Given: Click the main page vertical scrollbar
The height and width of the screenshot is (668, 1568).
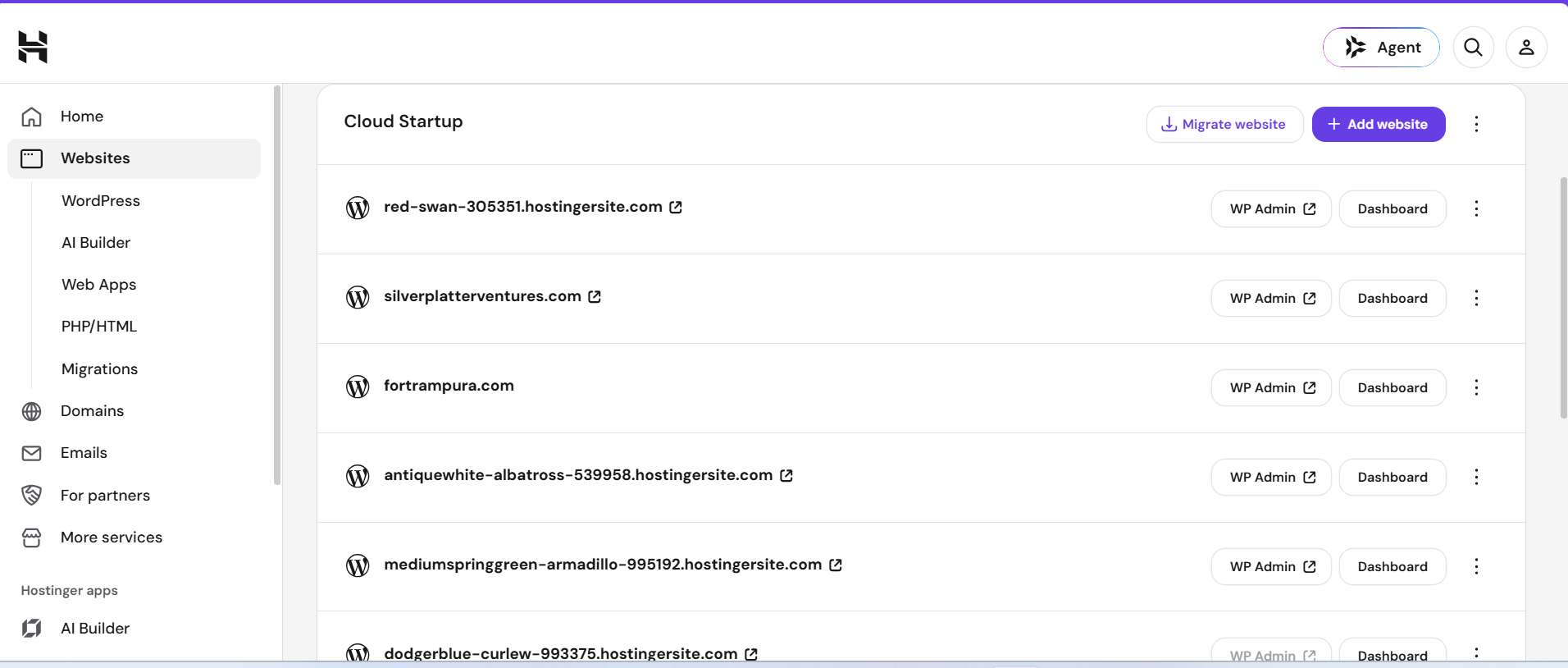Looking at the screenshot, I should [x=1563, y=298].
